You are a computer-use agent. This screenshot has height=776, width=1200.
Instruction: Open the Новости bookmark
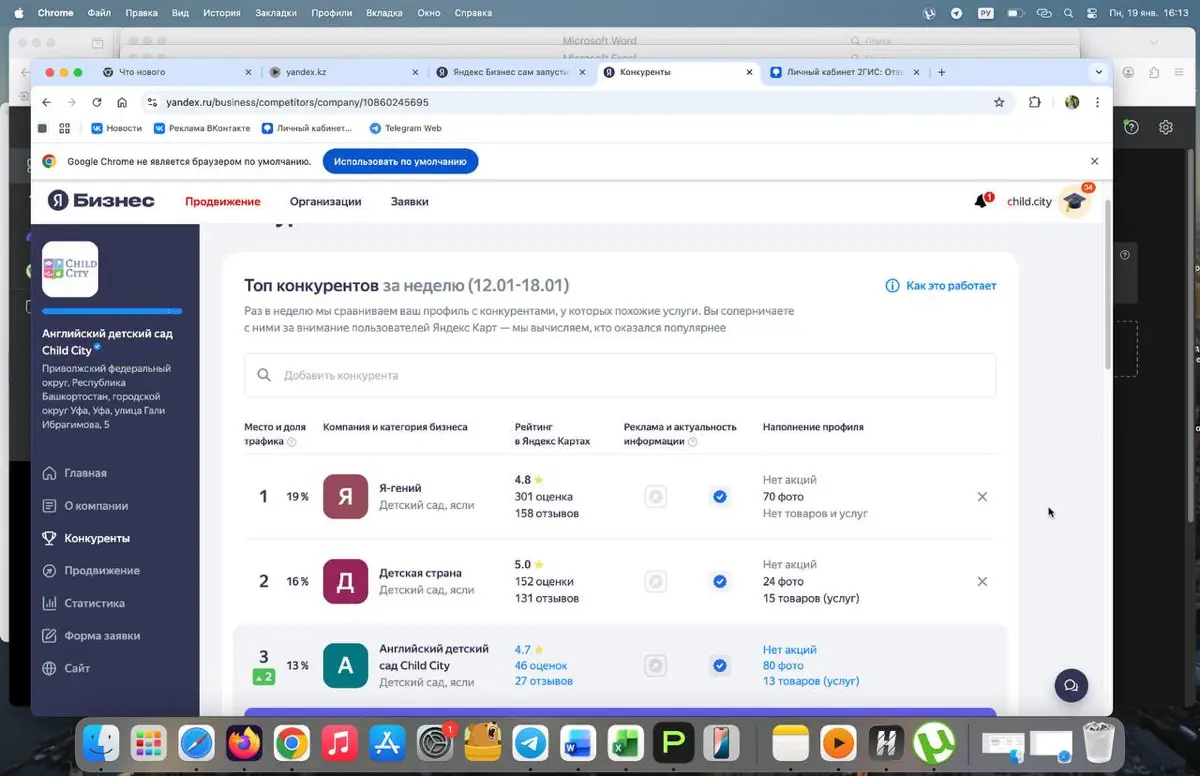click(x=116, y=128)
